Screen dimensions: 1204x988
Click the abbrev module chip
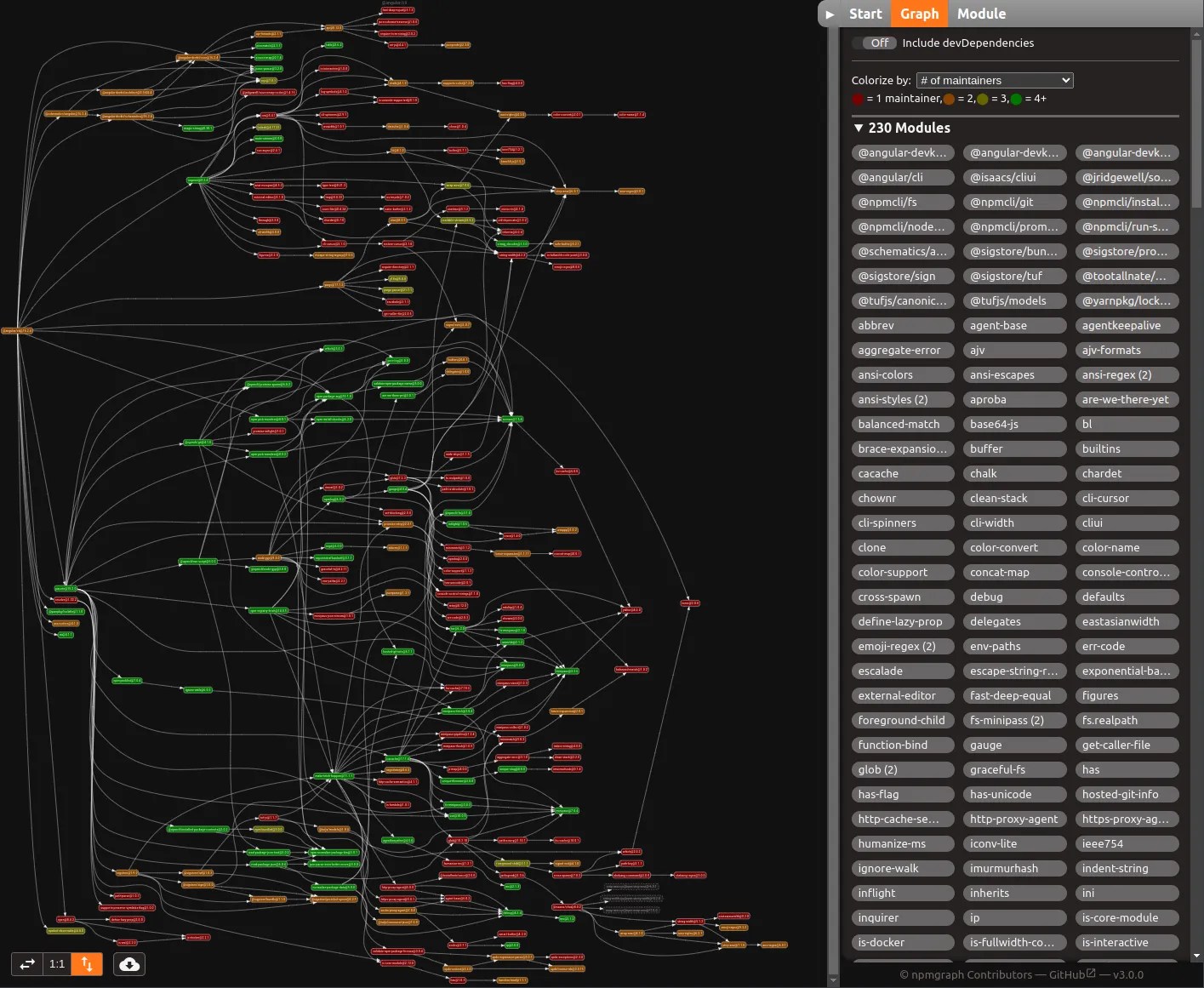(903, 325)
